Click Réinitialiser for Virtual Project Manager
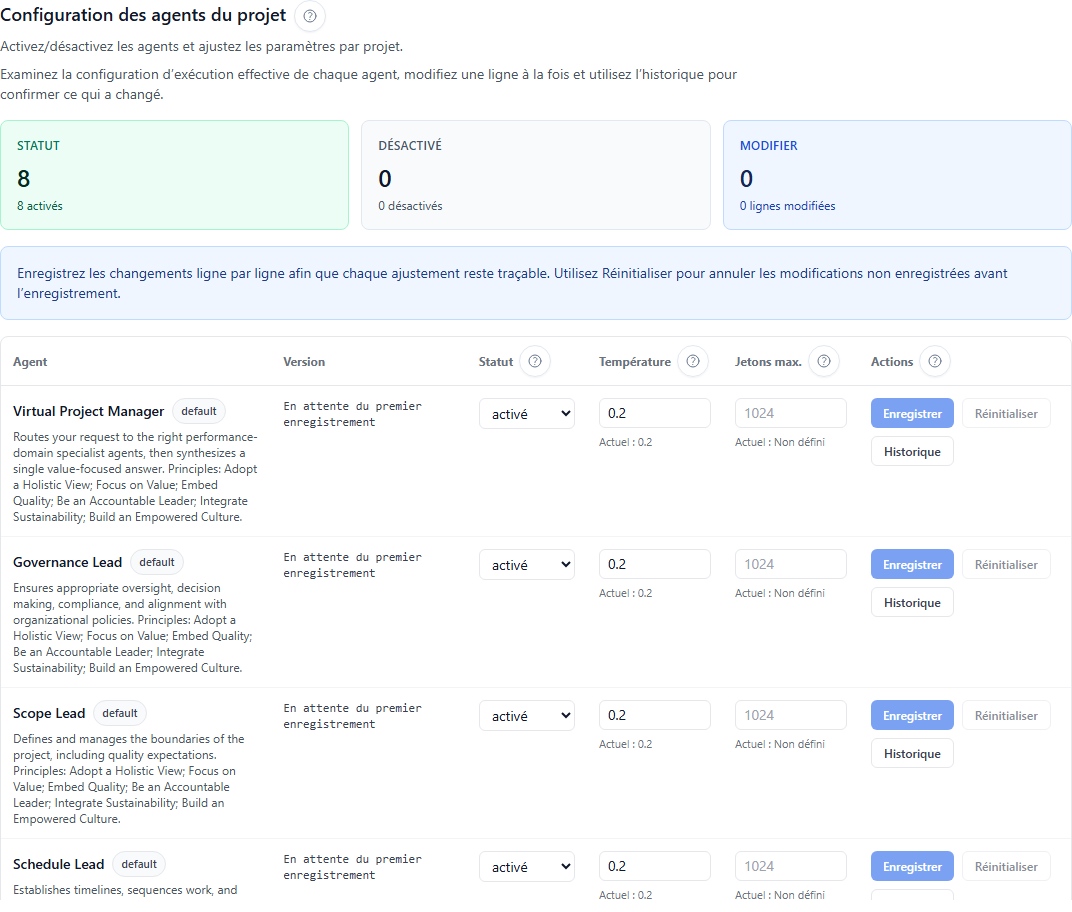Viewport: 1072px width, 912px height. point(1006,413)
